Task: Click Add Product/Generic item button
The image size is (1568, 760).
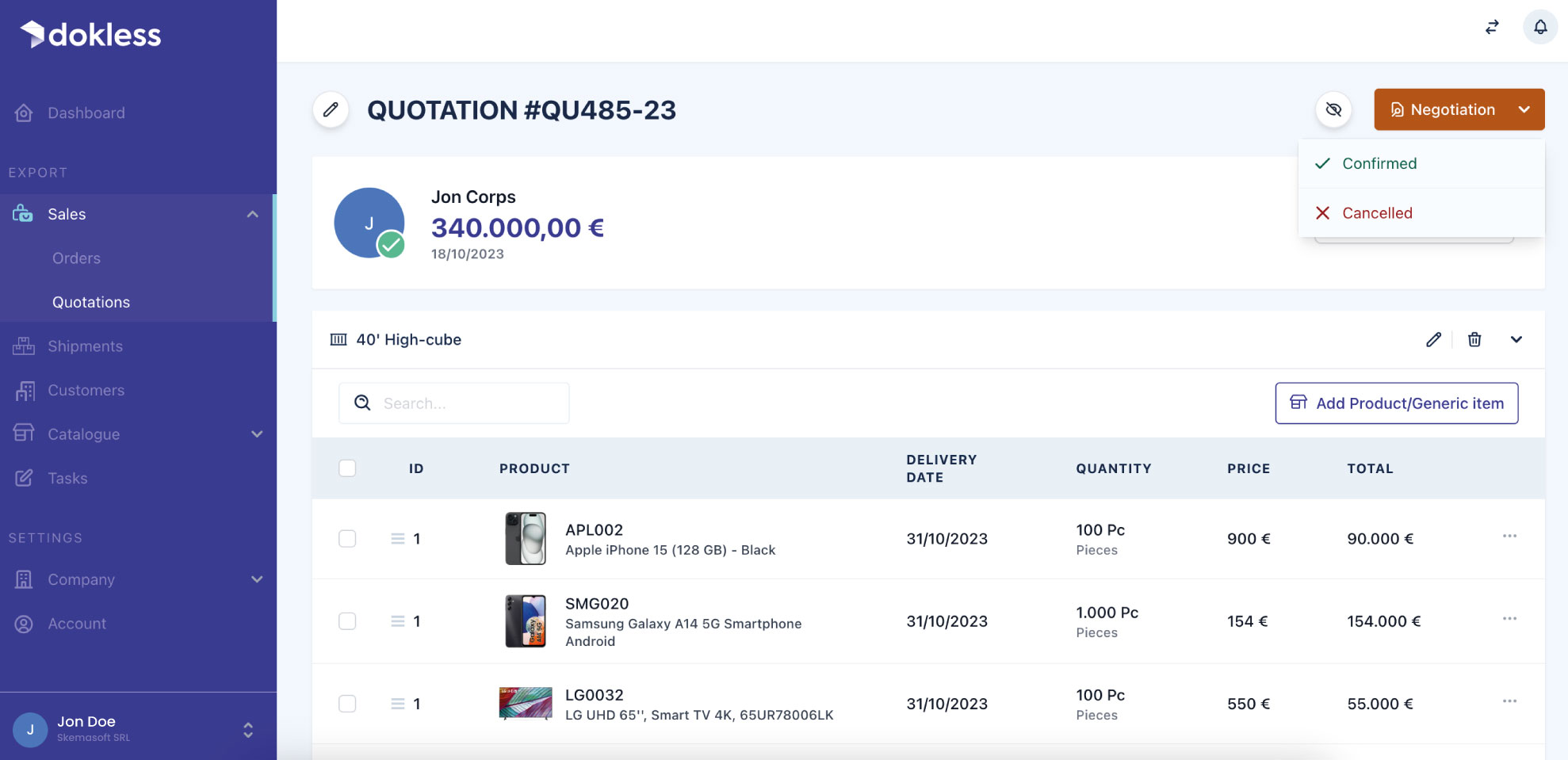Action: [x=1396, y=403]
